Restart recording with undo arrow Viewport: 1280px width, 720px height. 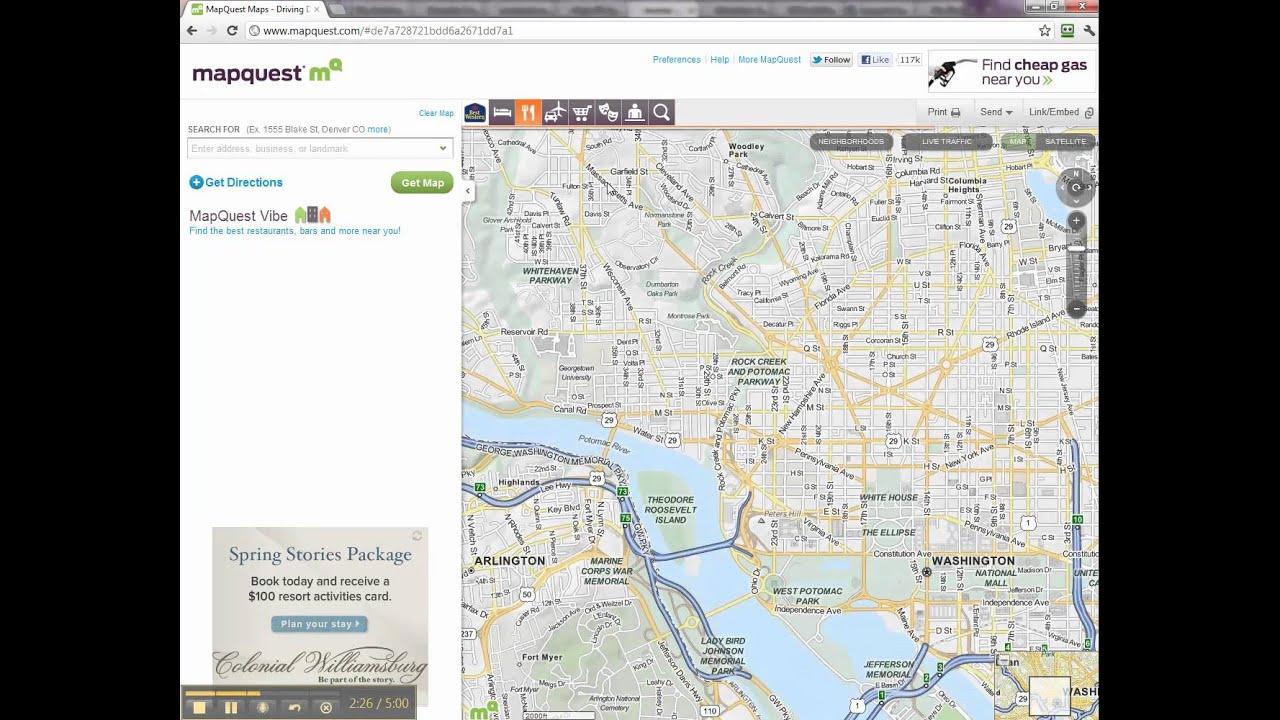coord(294,707)
